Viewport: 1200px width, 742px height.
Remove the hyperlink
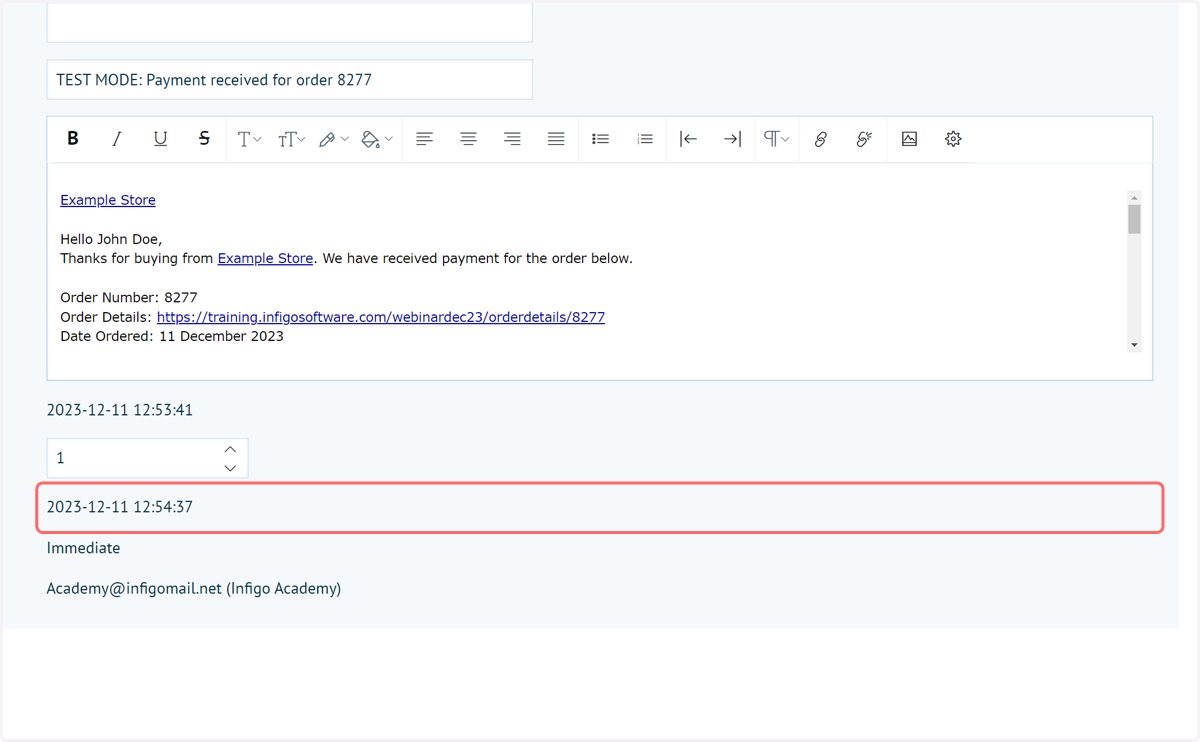(x=865, y=139)
